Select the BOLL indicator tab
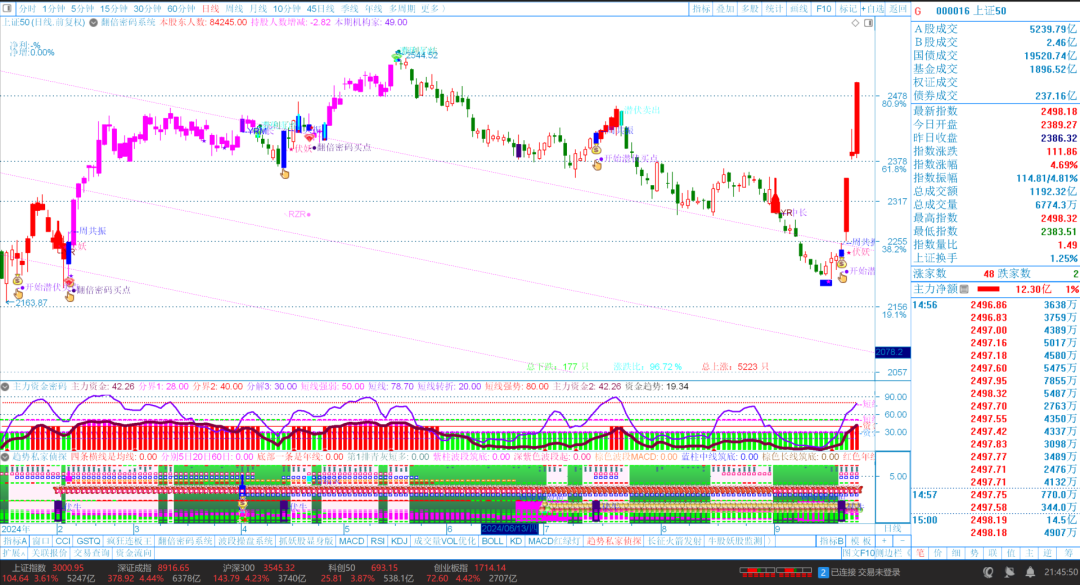 [492, 541]
